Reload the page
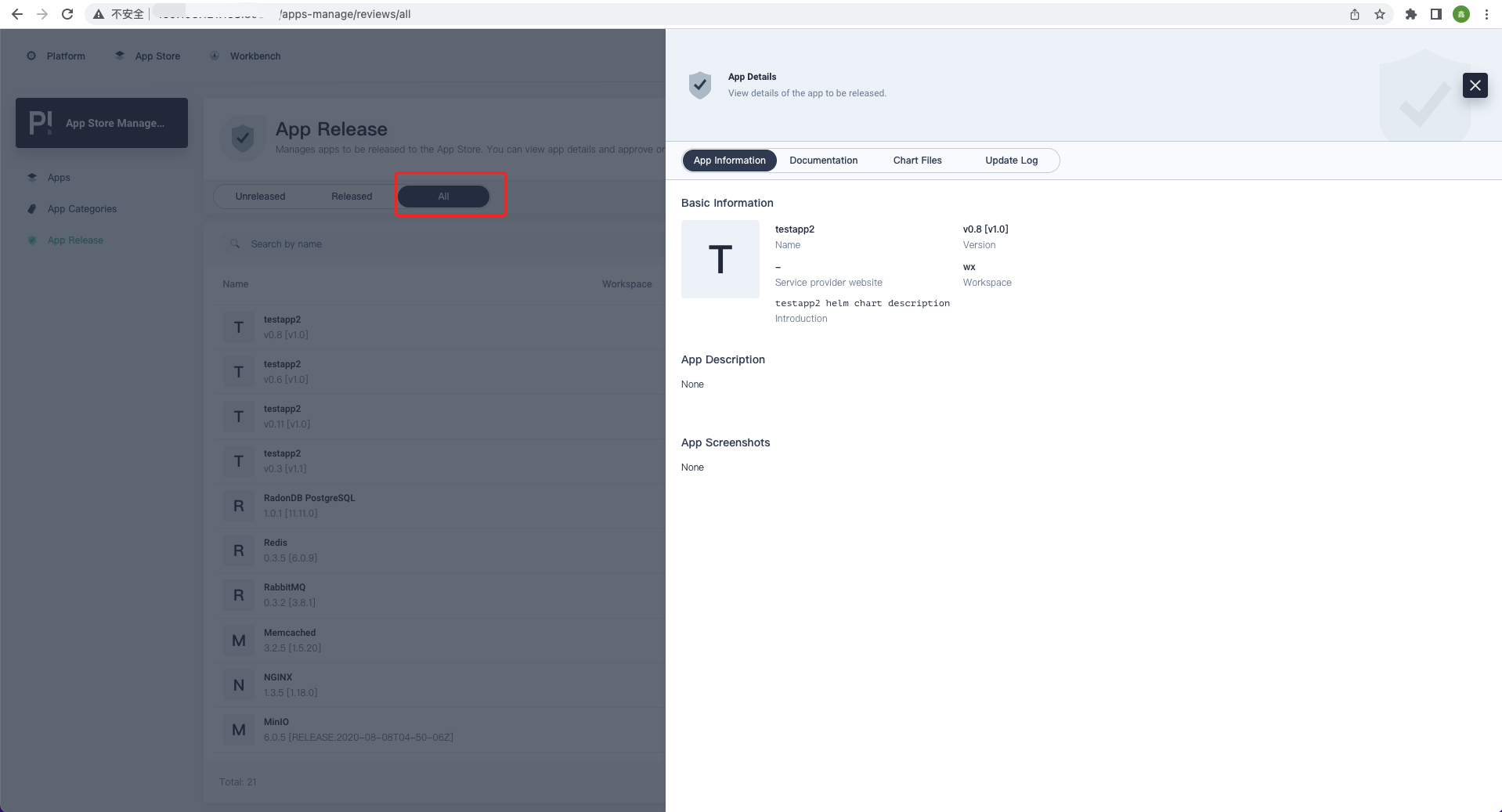The width and height of the screenshot is (1502, 812). [67, 14]
